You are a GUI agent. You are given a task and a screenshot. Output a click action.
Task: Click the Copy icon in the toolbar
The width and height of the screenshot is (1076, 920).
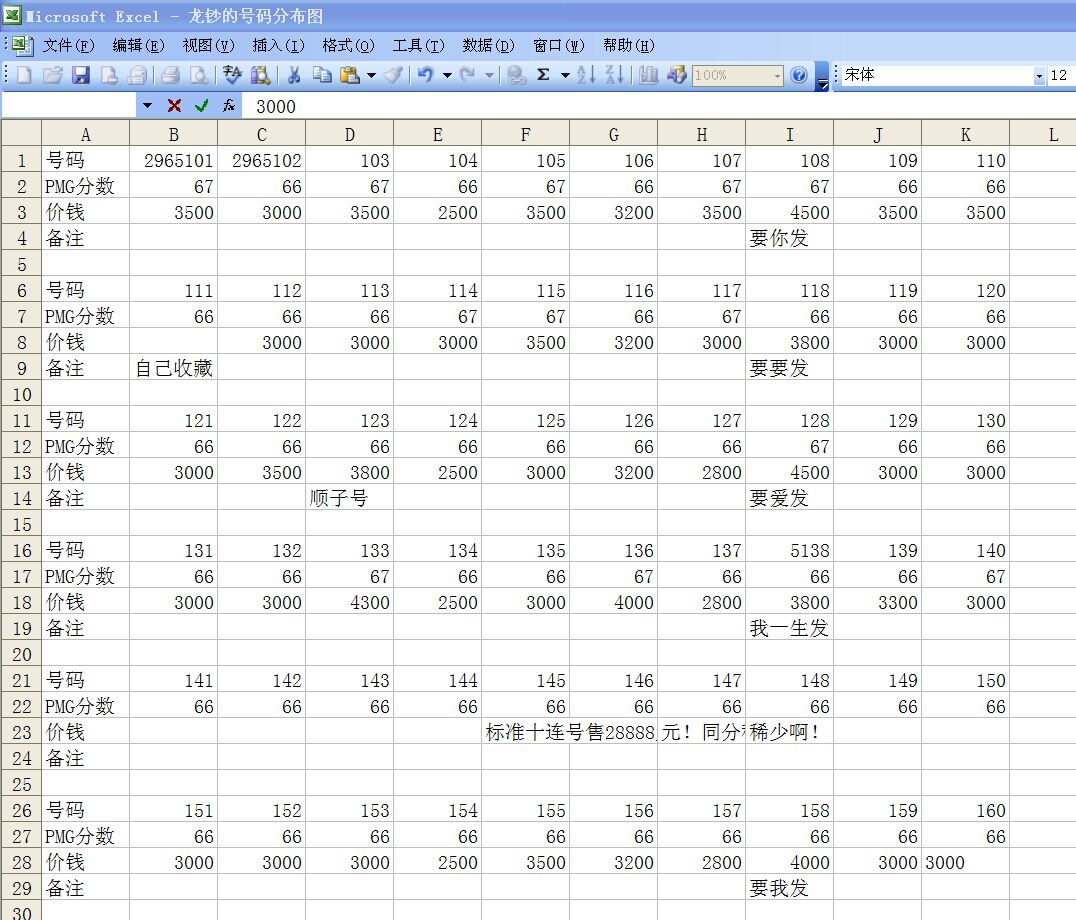pyautogui.click(x=321, y=75)
